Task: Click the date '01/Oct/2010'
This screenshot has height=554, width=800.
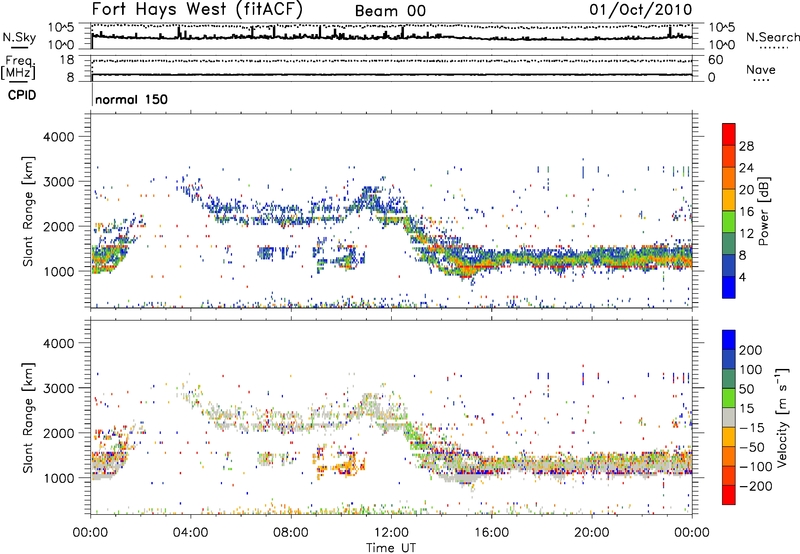Action: (x=641, y=10)
